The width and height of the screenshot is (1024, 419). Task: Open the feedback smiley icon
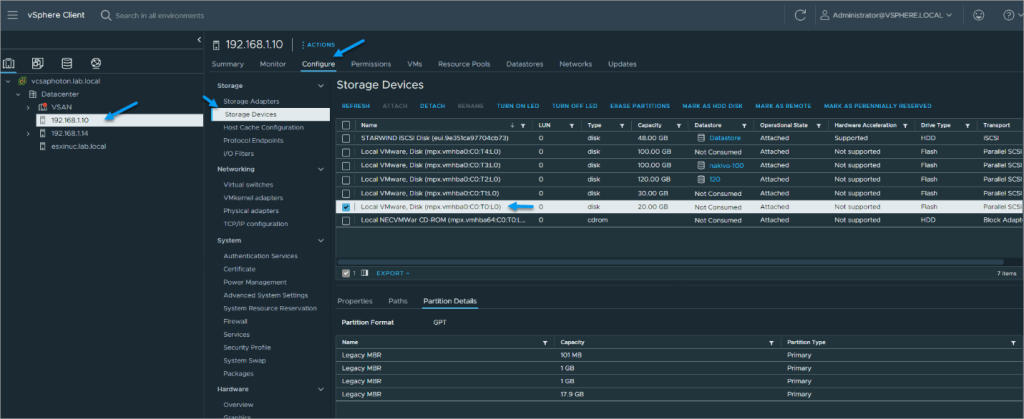978,15
